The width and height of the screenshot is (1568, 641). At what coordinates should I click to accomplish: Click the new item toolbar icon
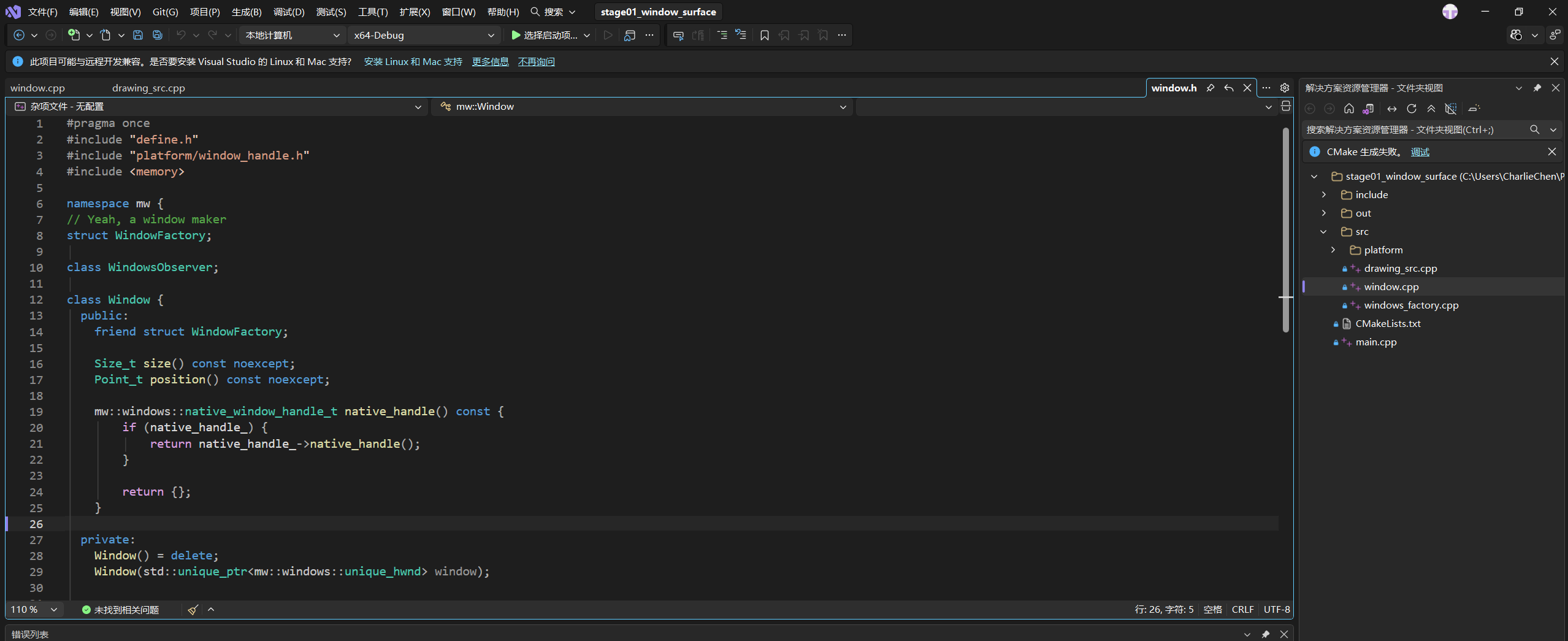point(74,35)
